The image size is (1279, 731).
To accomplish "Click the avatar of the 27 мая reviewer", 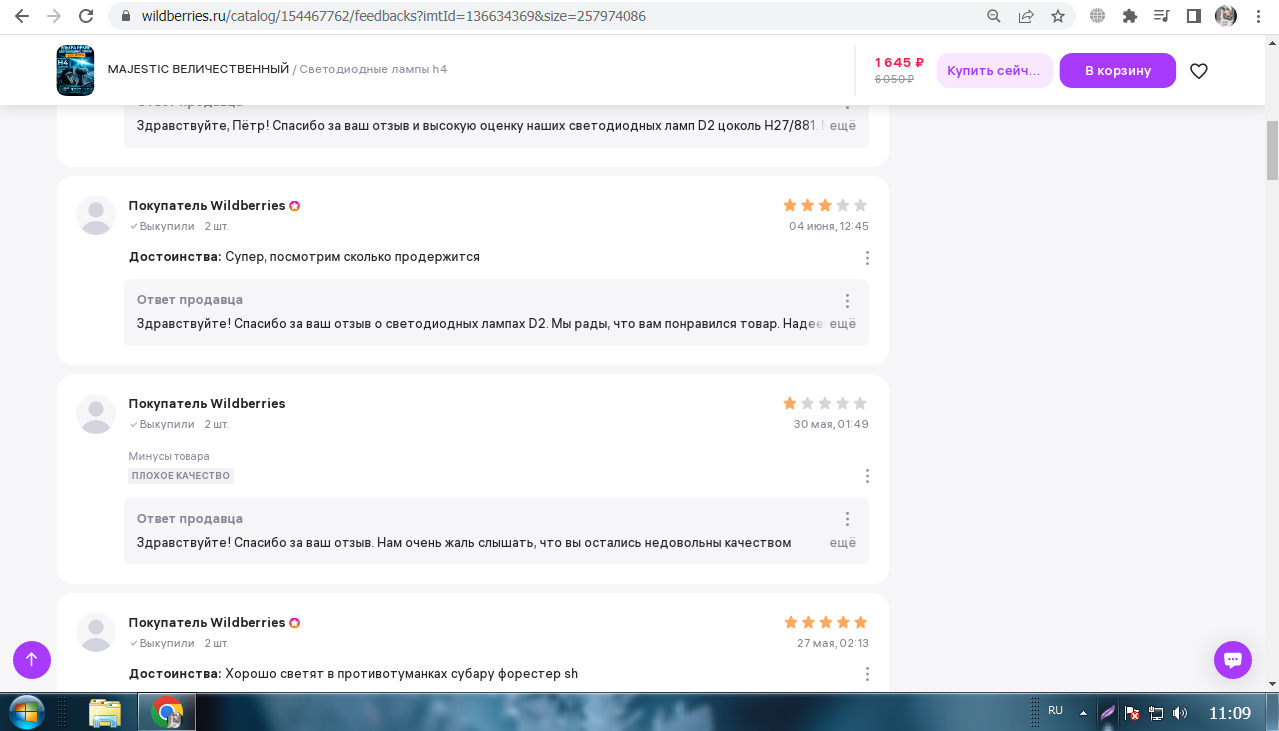I will click(96, 632).
